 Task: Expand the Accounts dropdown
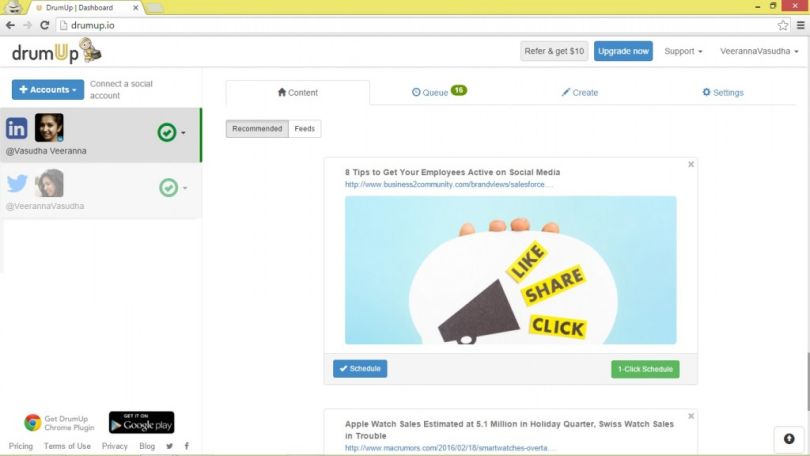[x=47, y=90]
